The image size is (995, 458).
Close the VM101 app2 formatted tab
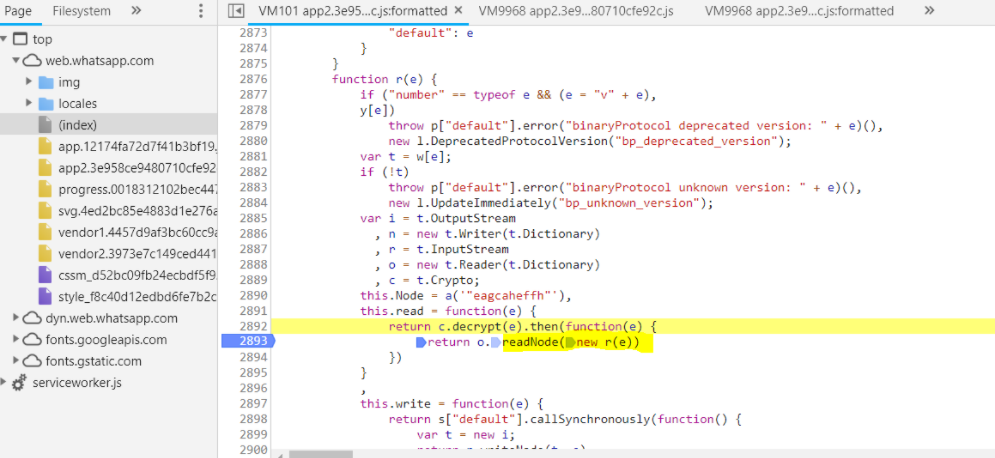tap(458, 10)
